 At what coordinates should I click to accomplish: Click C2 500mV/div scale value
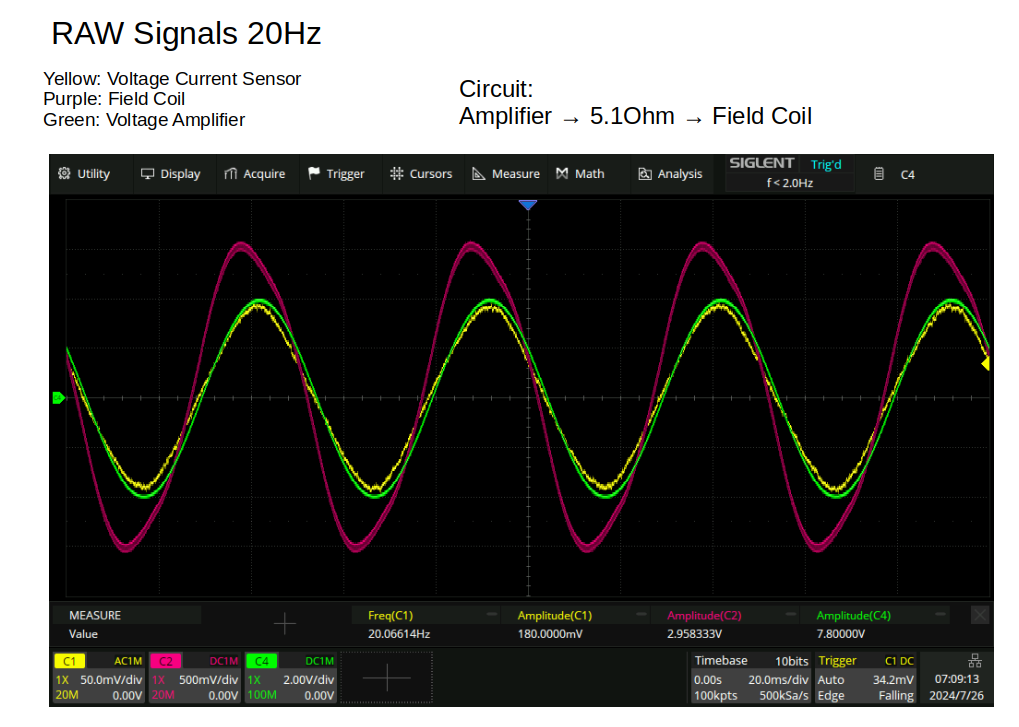point(209,680)
